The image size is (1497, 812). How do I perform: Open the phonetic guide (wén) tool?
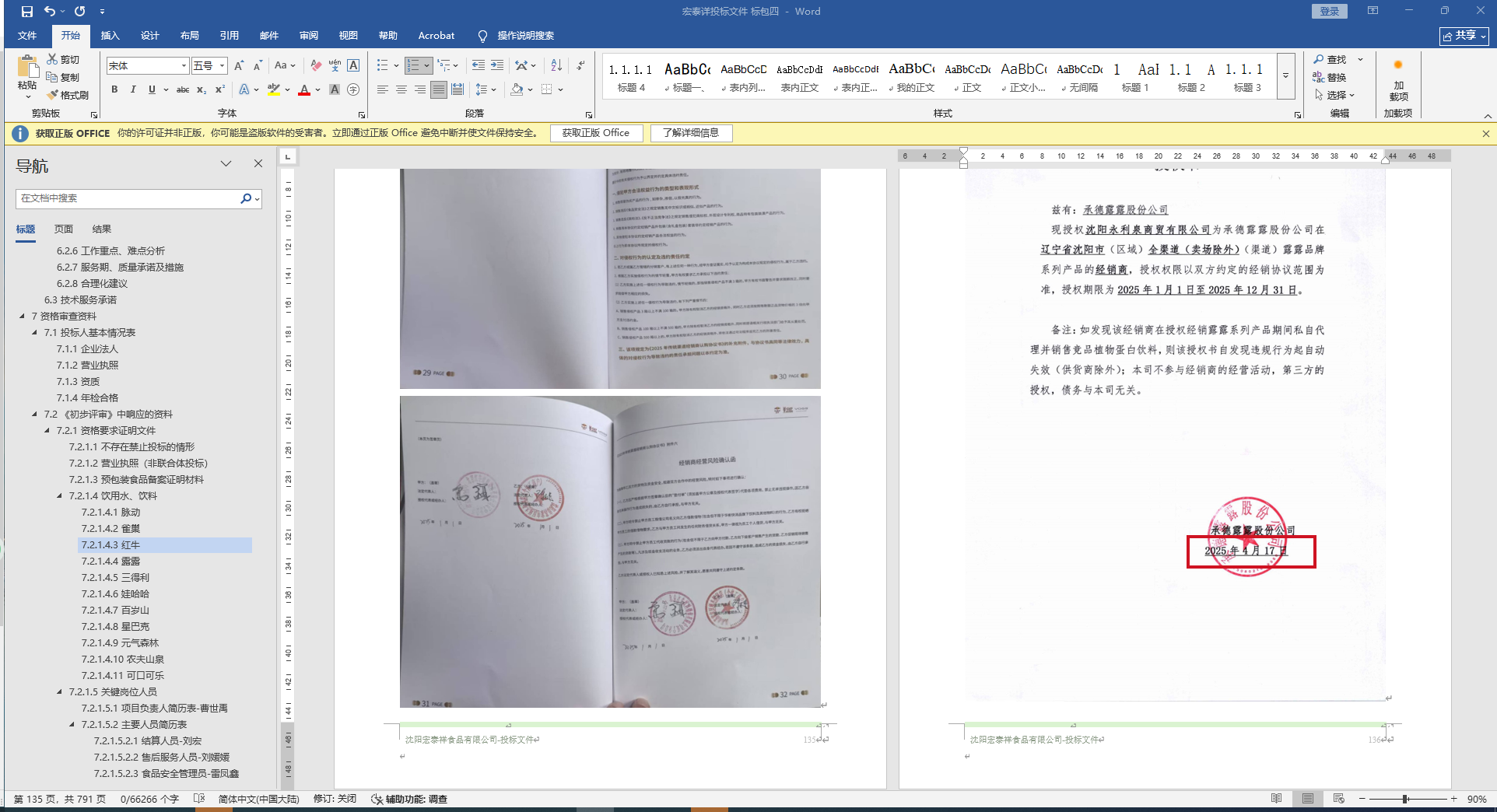pyautogui.click(x=335, y=65)
